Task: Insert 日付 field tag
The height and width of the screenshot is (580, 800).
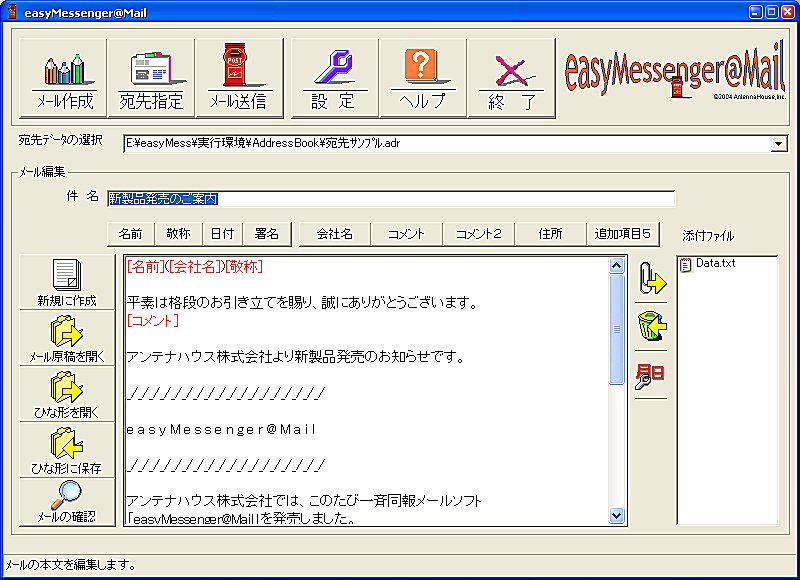Action: [222, 234]
